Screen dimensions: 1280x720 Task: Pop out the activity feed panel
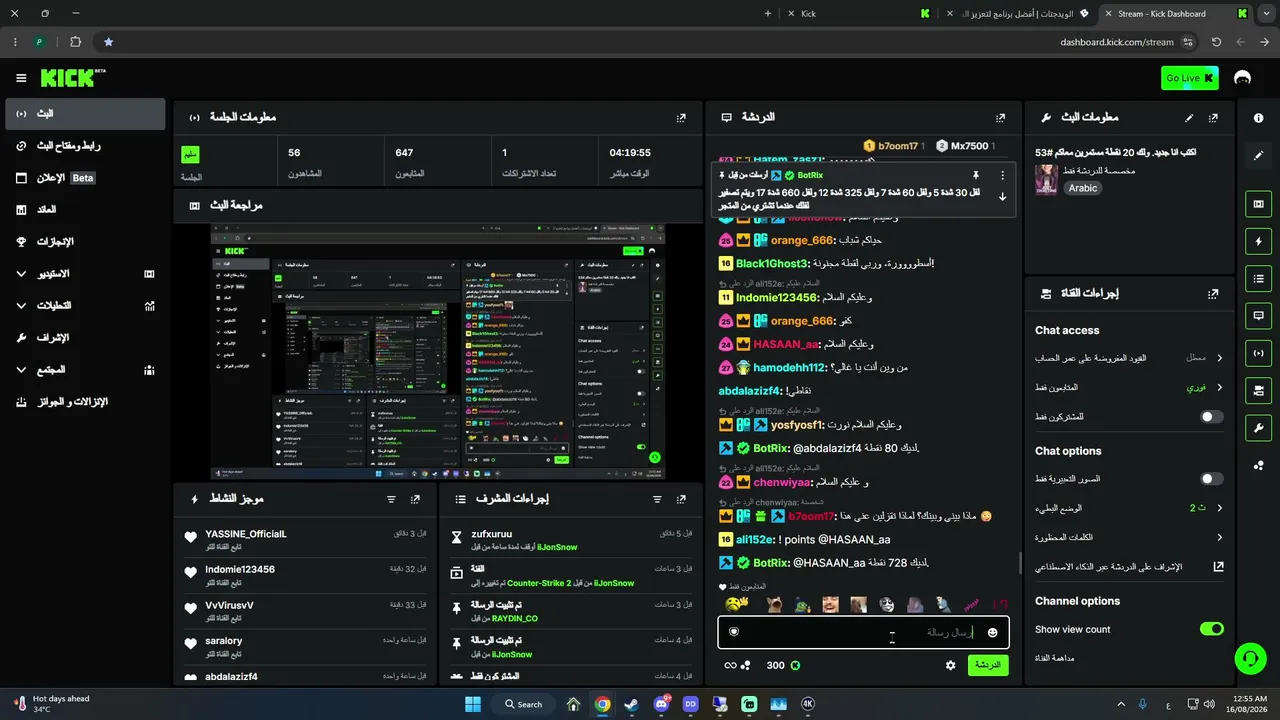[x=415, y=498]
